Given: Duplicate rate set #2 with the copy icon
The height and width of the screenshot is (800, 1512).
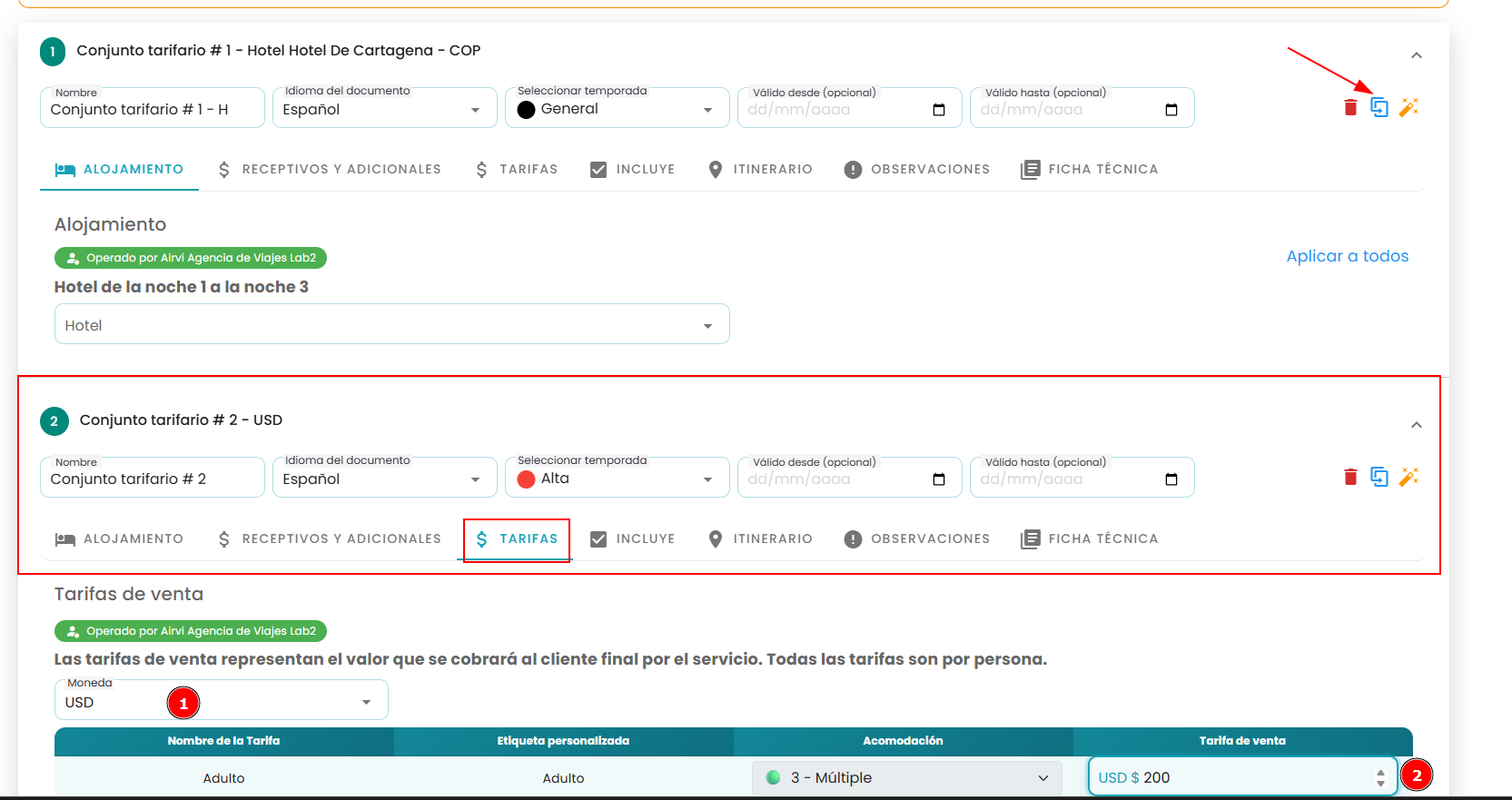Looking at the screenshot, I should click(1379, 477).
